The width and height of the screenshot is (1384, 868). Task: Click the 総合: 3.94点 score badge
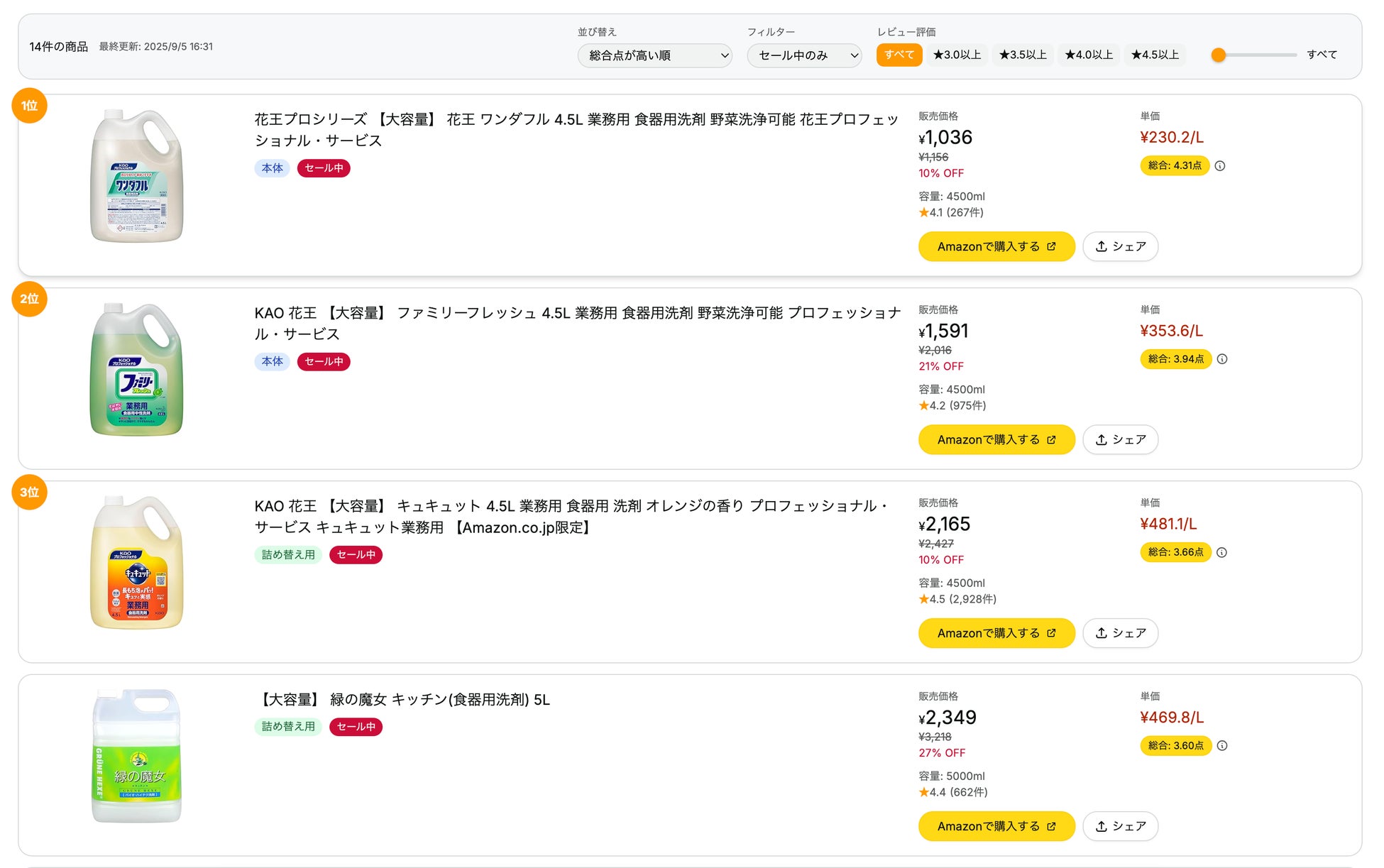[x=1176, y=359]
